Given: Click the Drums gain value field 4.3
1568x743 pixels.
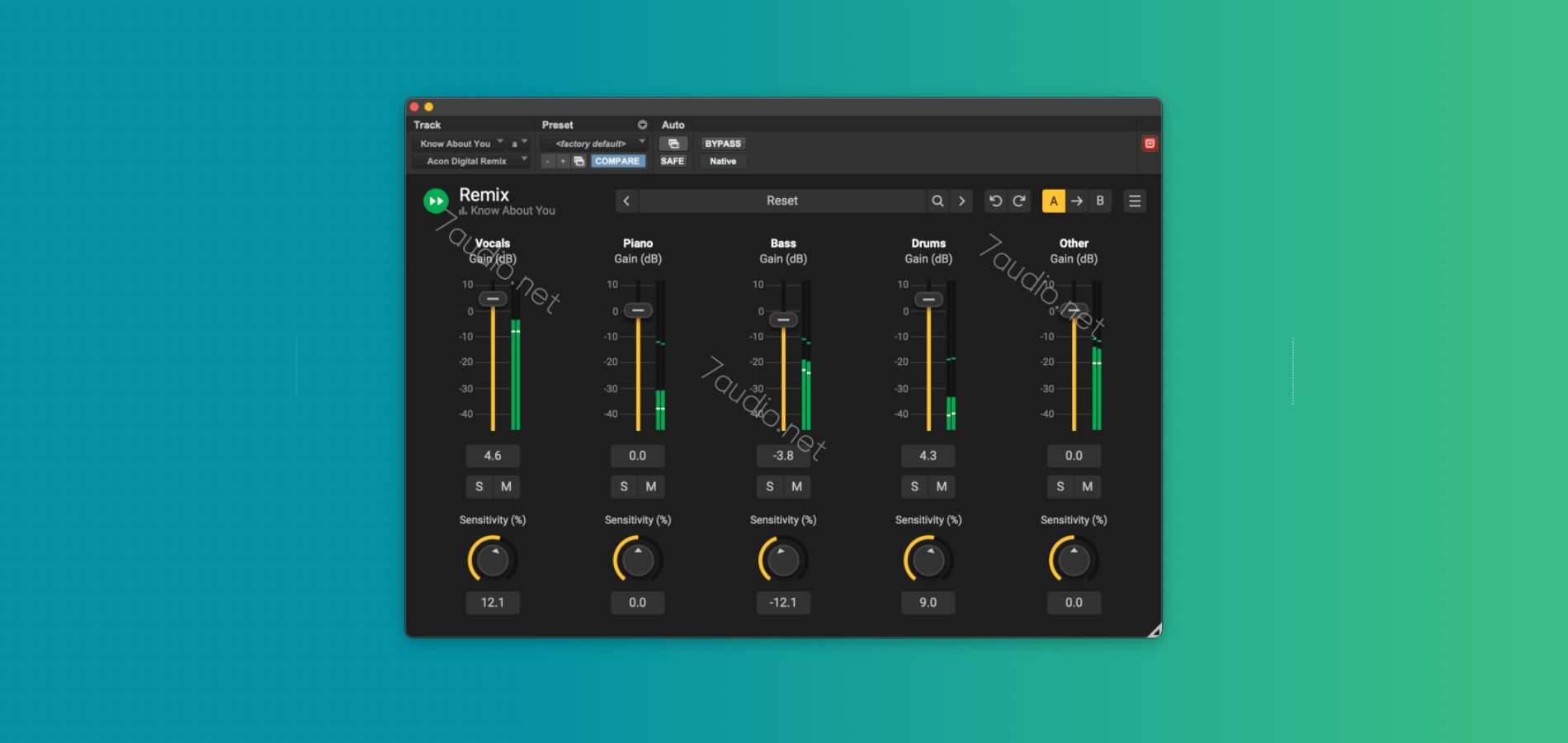Looking at the screenshot, I should [x=928, y=456].
